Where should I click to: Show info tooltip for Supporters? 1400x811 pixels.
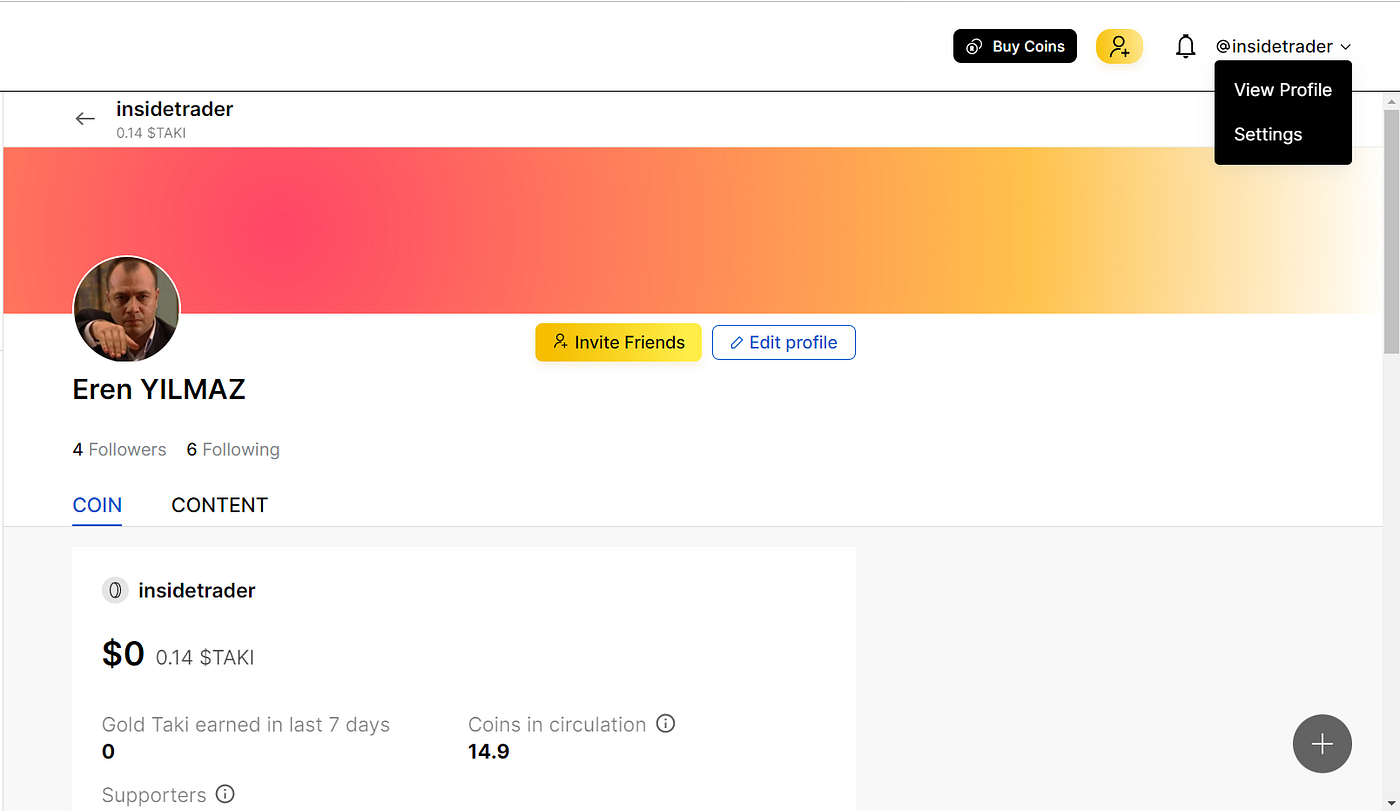click(x=225, y=794)
